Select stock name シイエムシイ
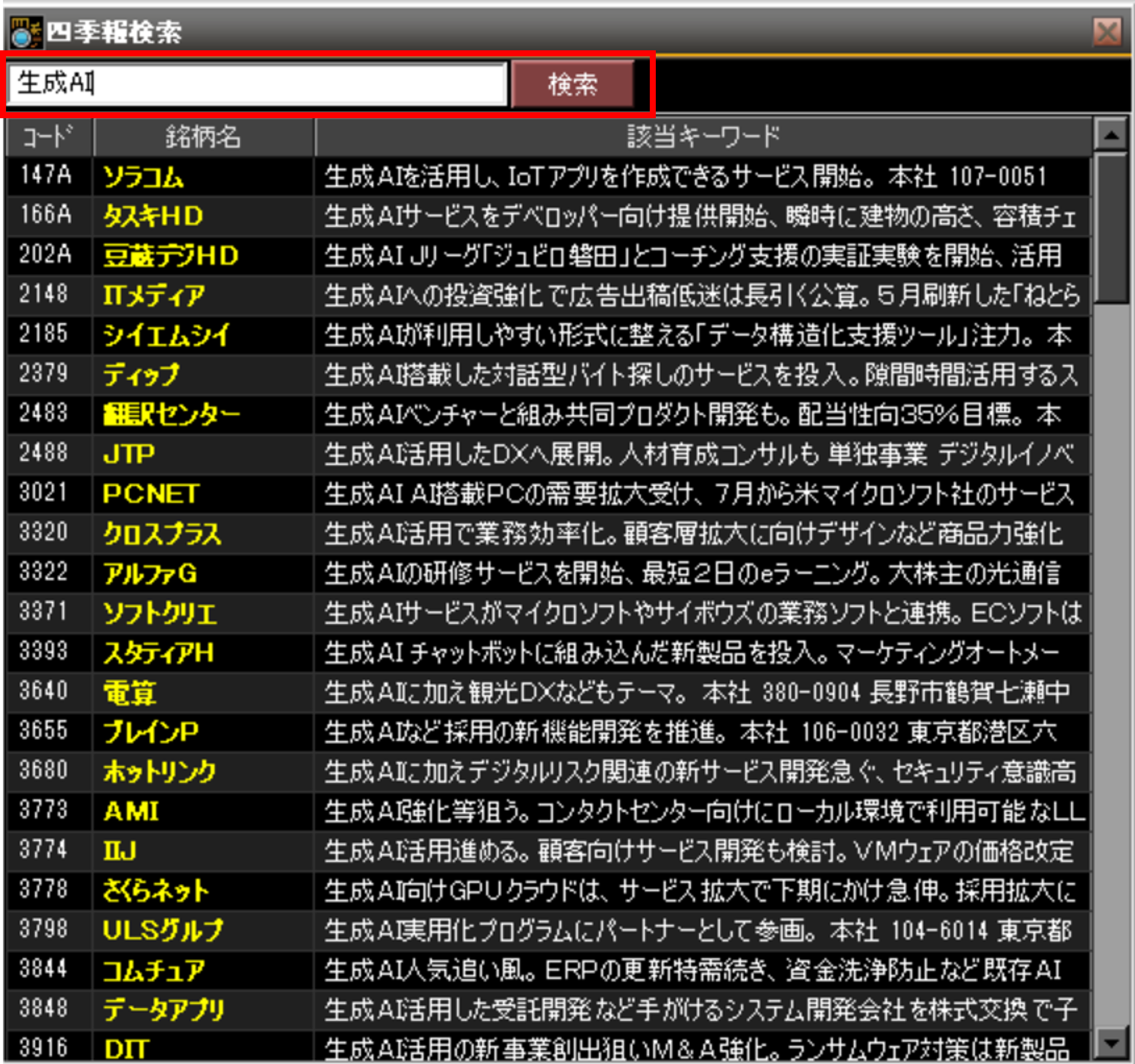Screen dimensions: 1135x1064 (x=166, y=335)
